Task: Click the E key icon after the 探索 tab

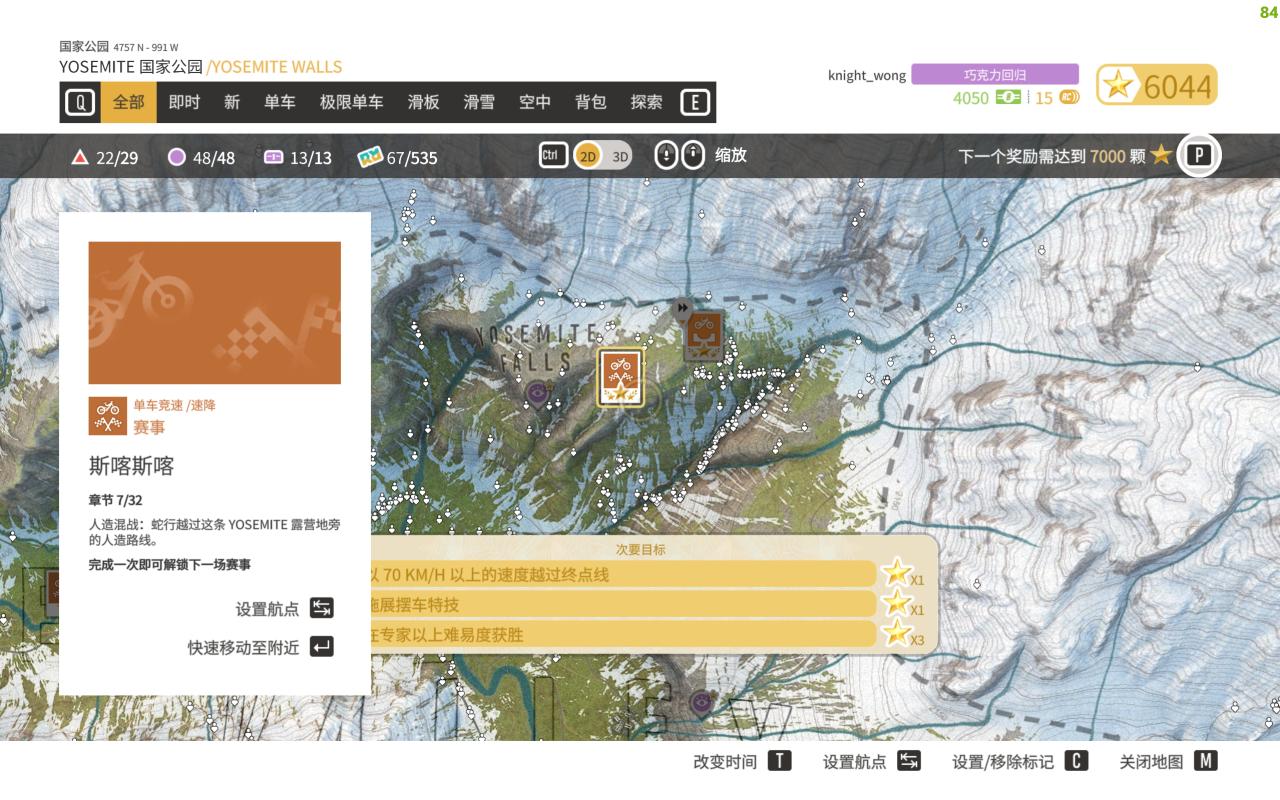Action: (695, 102)
